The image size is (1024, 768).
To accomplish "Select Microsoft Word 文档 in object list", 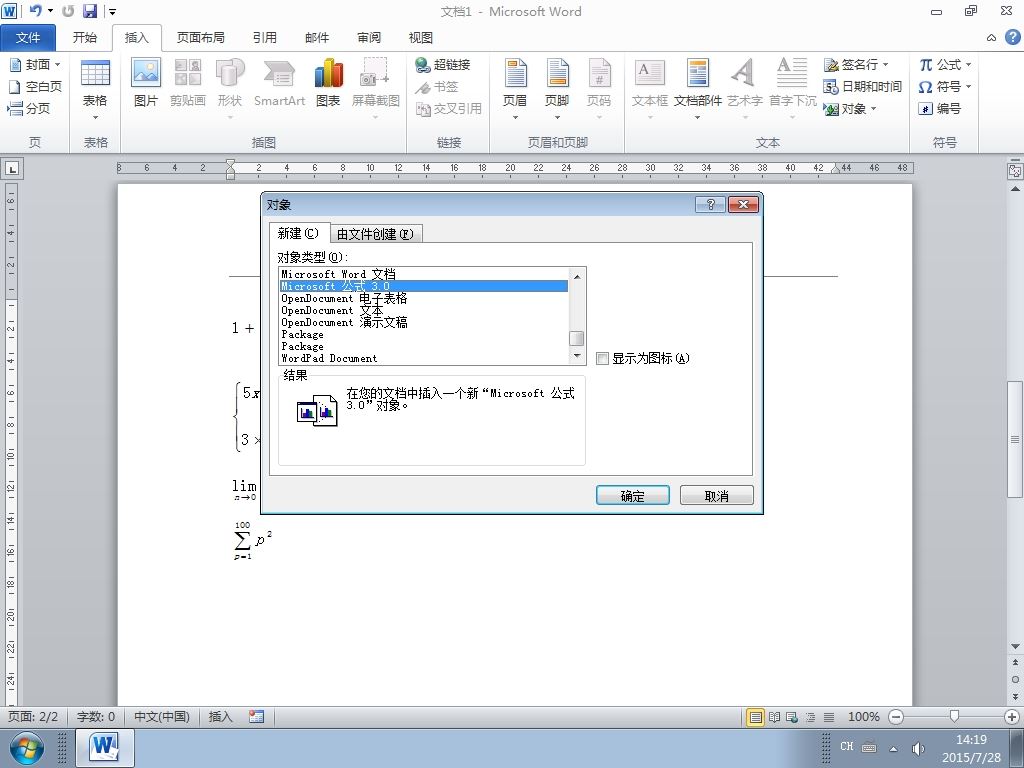I will (424, 274).
